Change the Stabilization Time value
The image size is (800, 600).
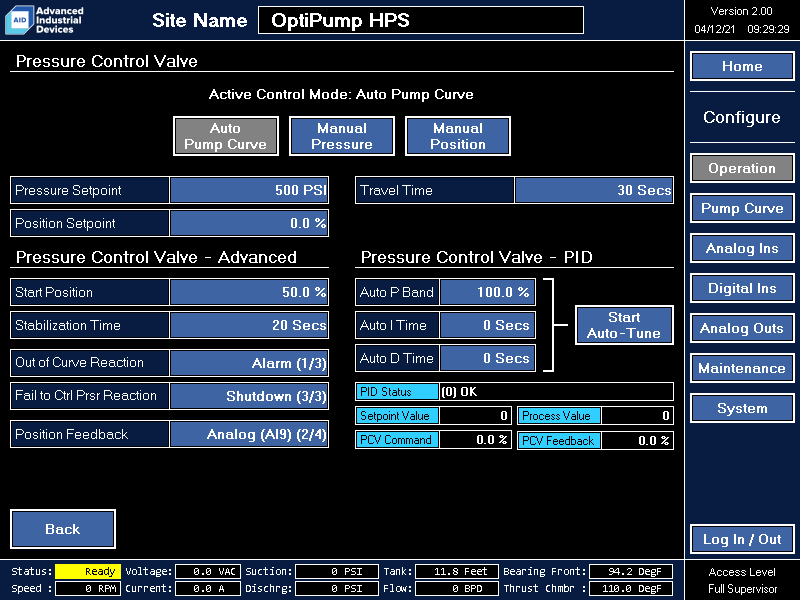(x=249, y=325)
